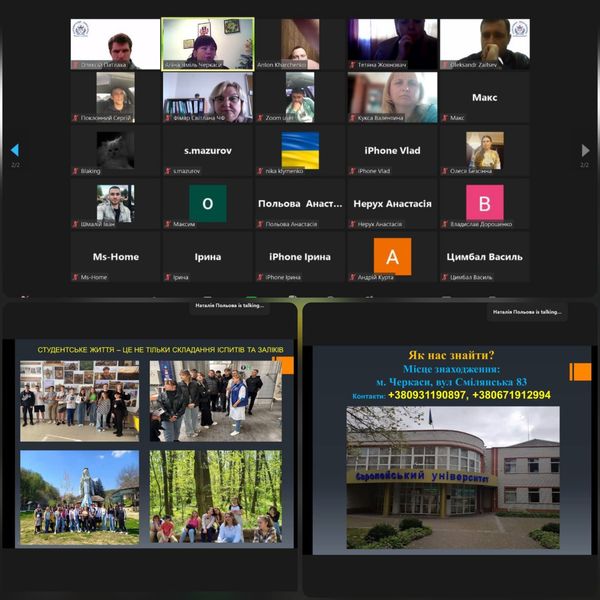Click the green O avatar of Максим
The height and width of the screenshot is (600, 600).
[208, 203]
